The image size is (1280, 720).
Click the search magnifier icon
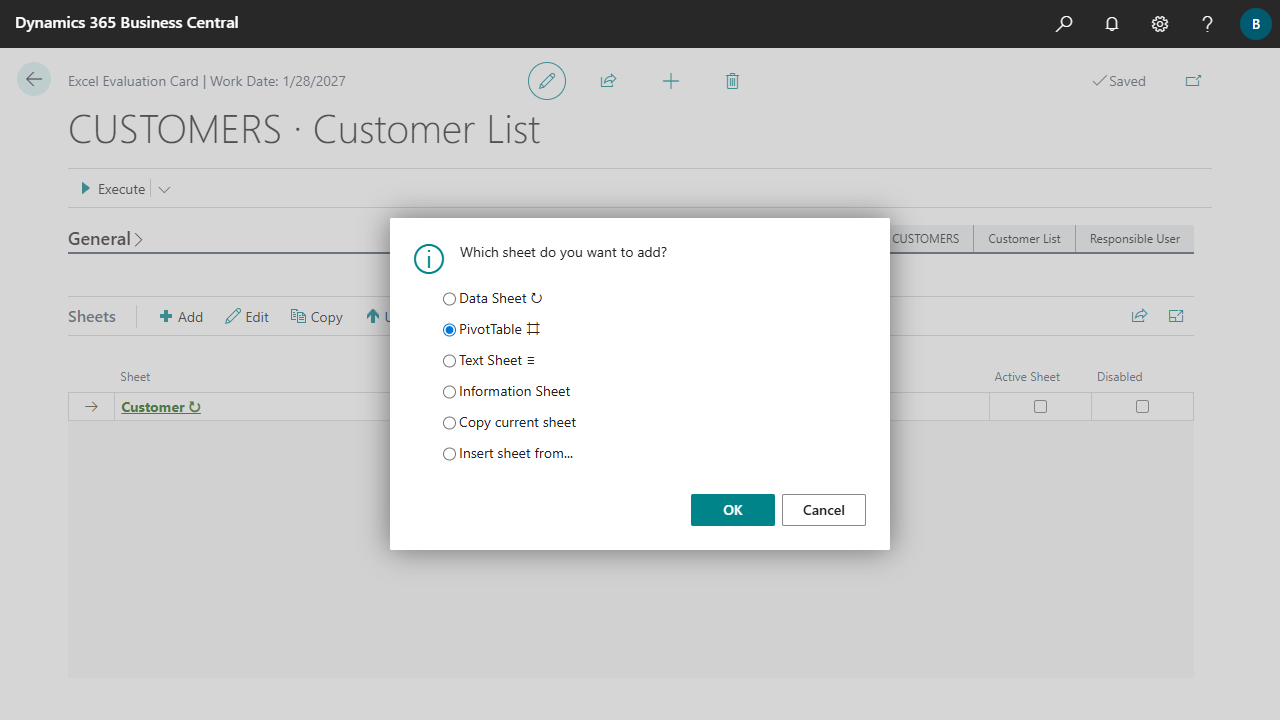pos(1064,24)
